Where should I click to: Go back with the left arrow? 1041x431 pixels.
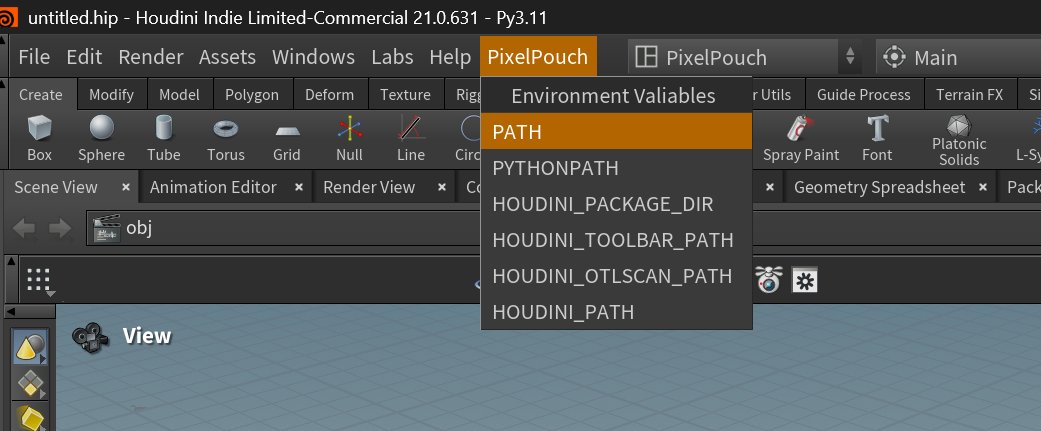tap(24, 228)
